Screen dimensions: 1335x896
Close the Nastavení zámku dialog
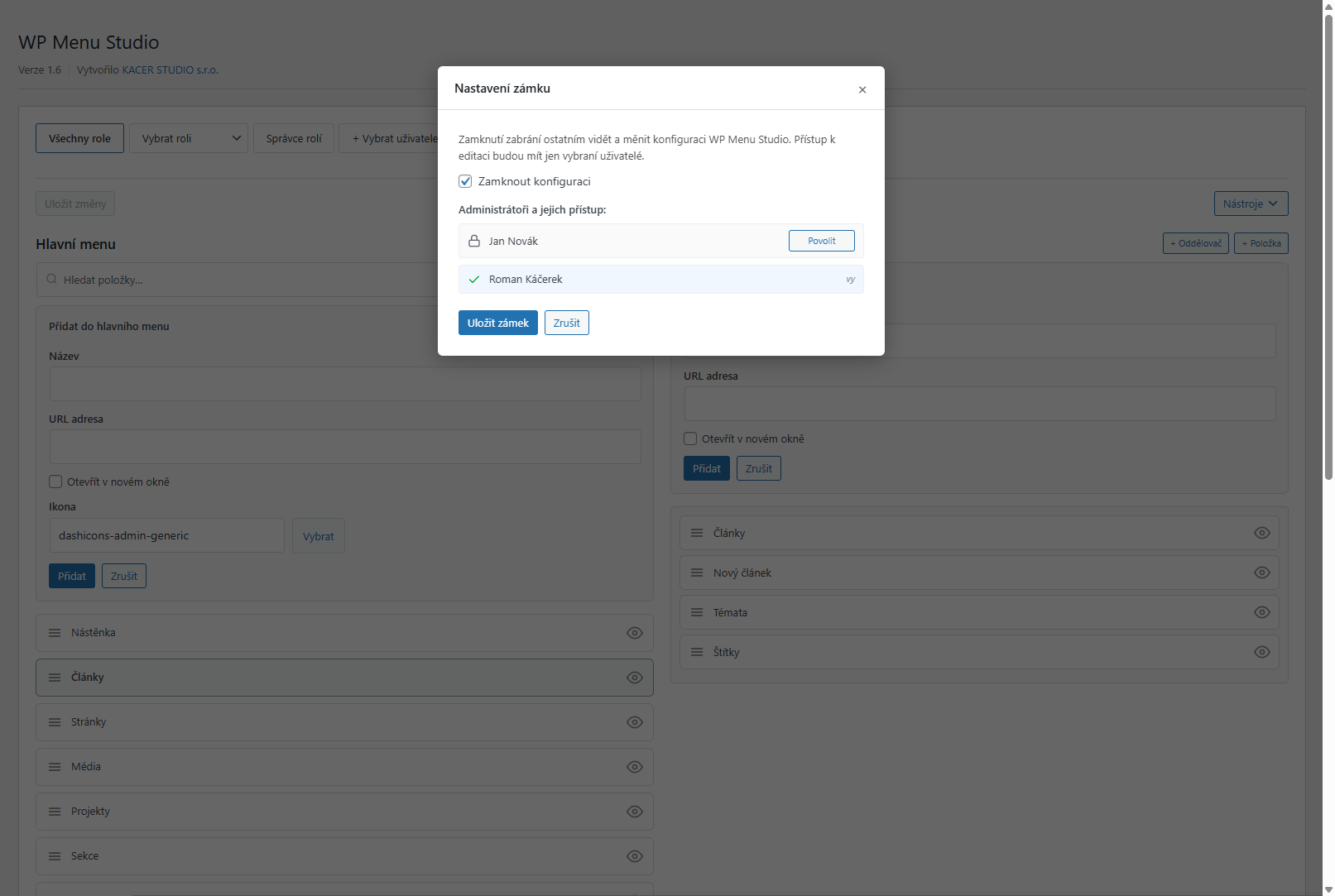pos(862,89)
